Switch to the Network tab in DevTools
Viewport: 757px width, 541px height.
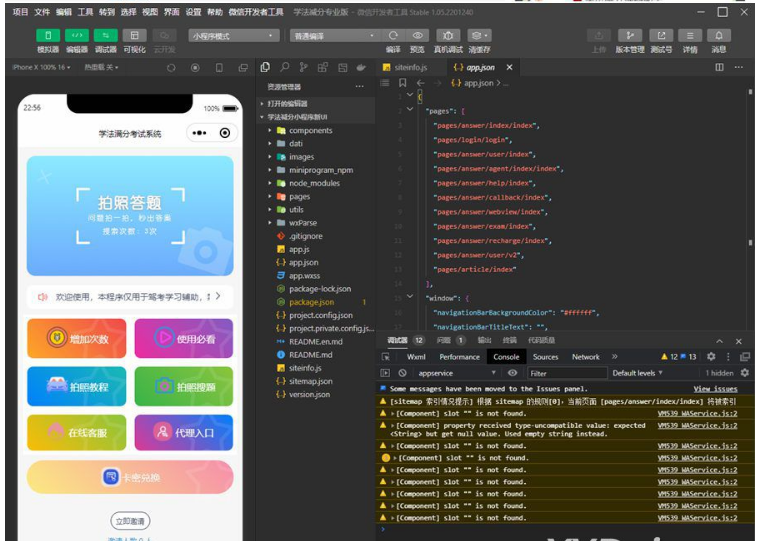point(585,356)
